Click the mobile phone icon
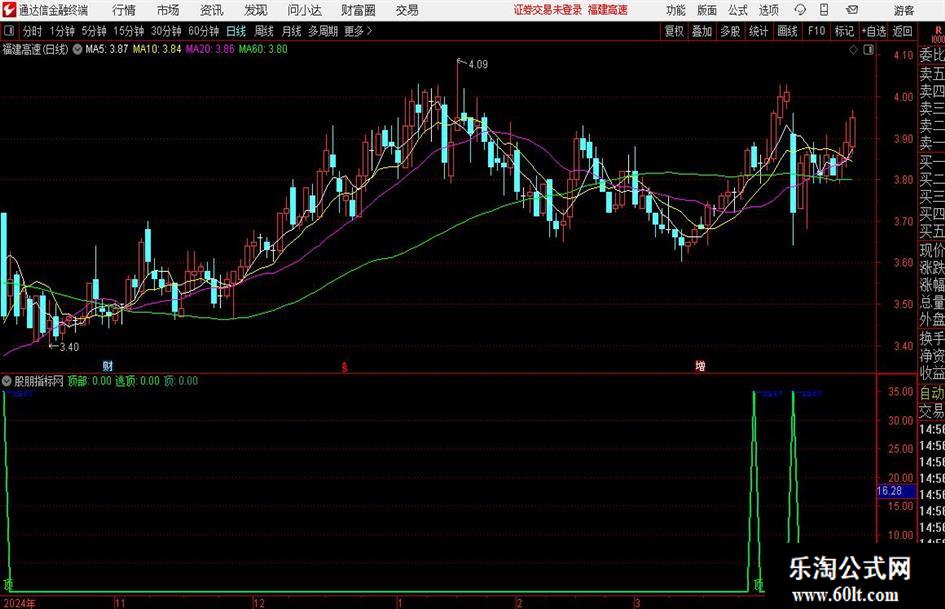This screenshot has width=945, height=609. click(x=824, y=10)
